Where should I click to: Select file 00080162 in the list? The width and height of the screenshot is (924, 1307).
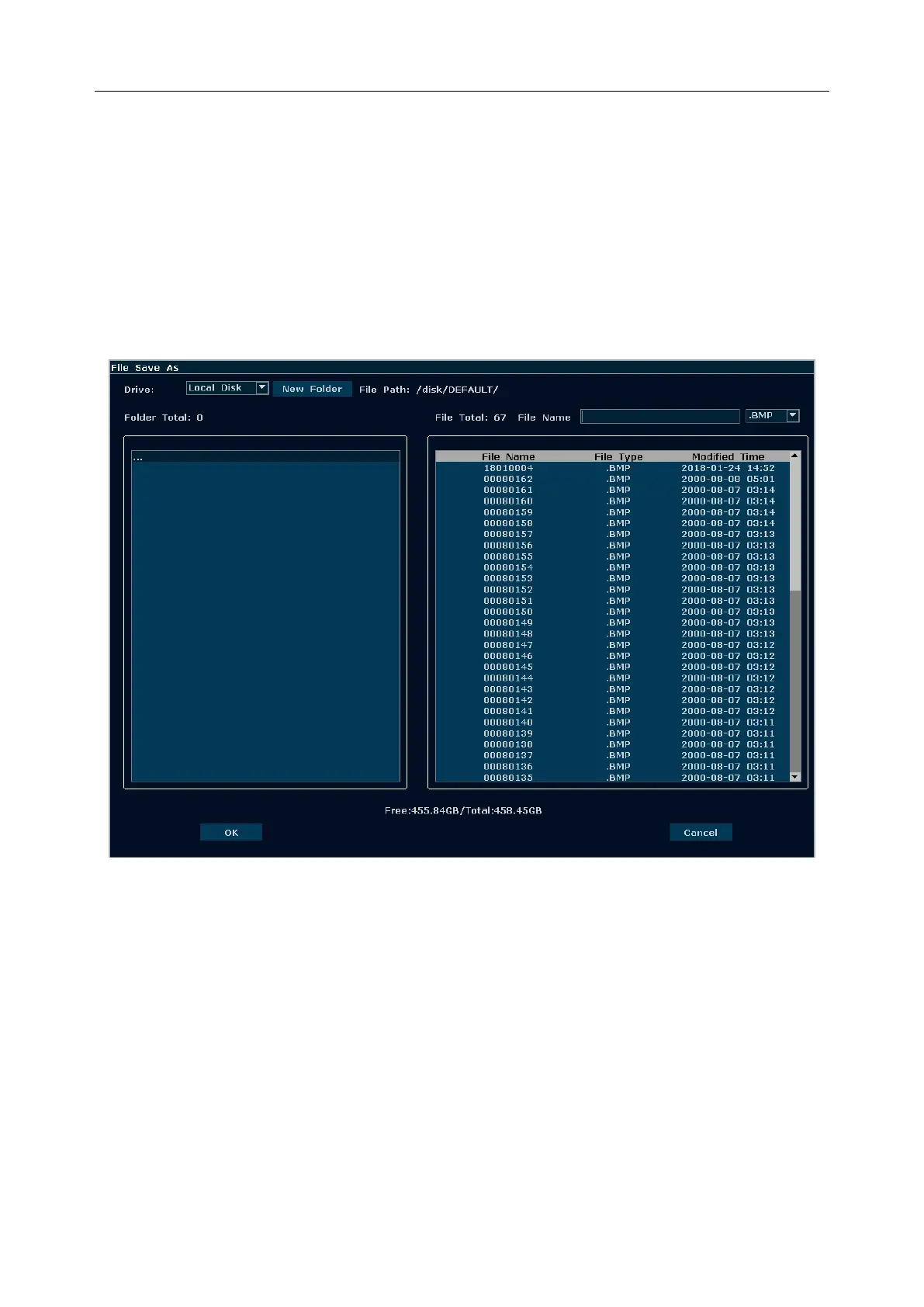(612, 479)
